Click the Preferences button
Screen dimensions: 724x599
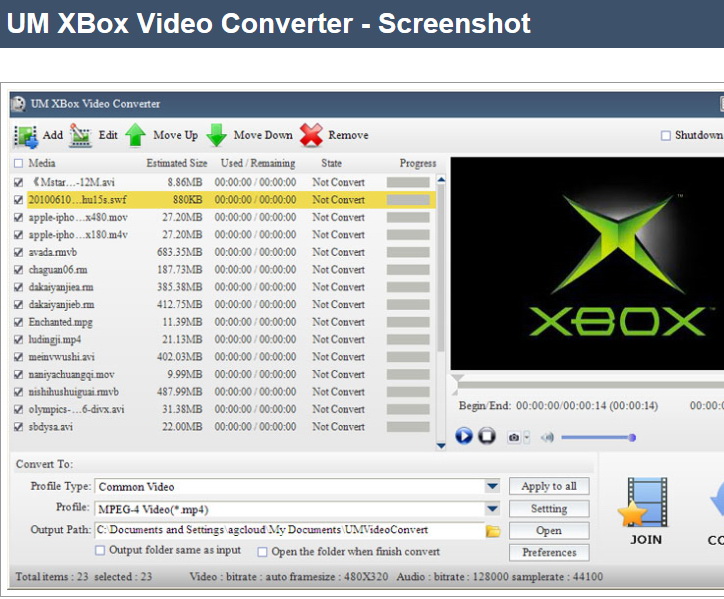point(549,552)
